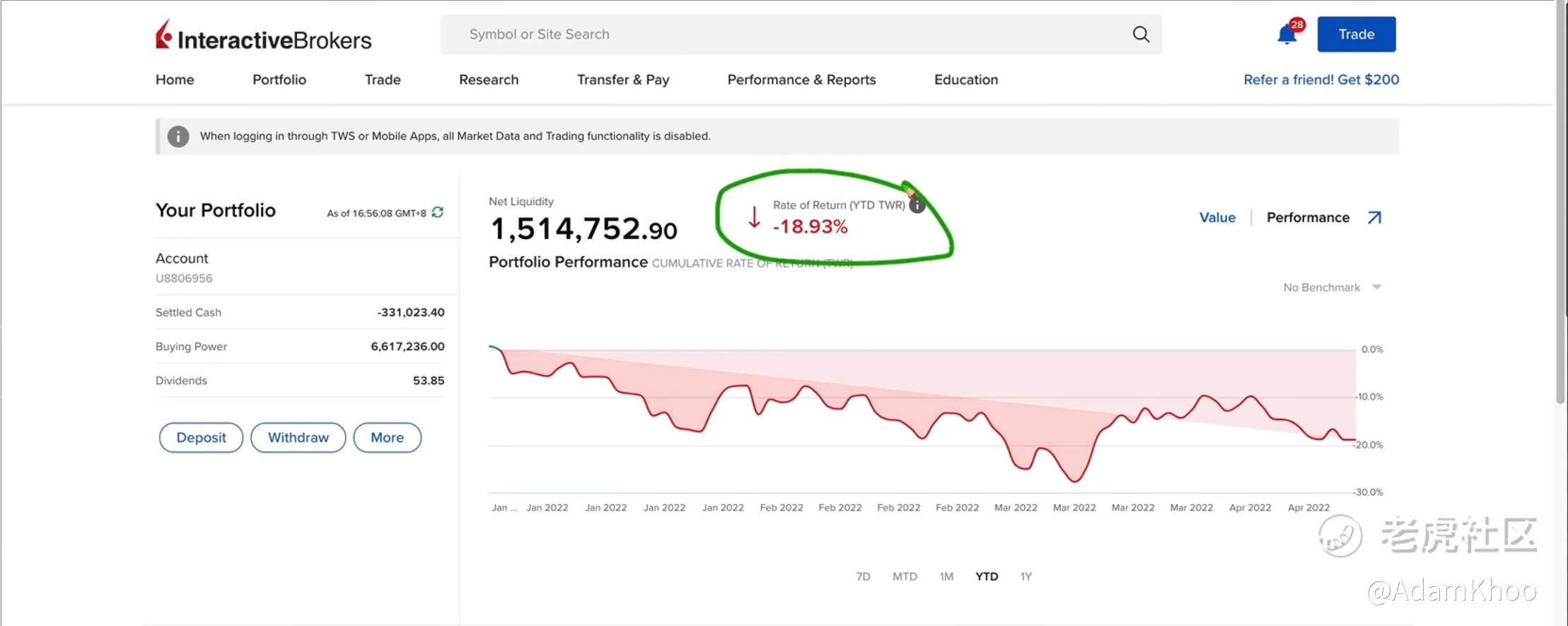Viewport: 1568px width, 626px height.
Task: Select the 7D time range
Action: tap(863, 576)
